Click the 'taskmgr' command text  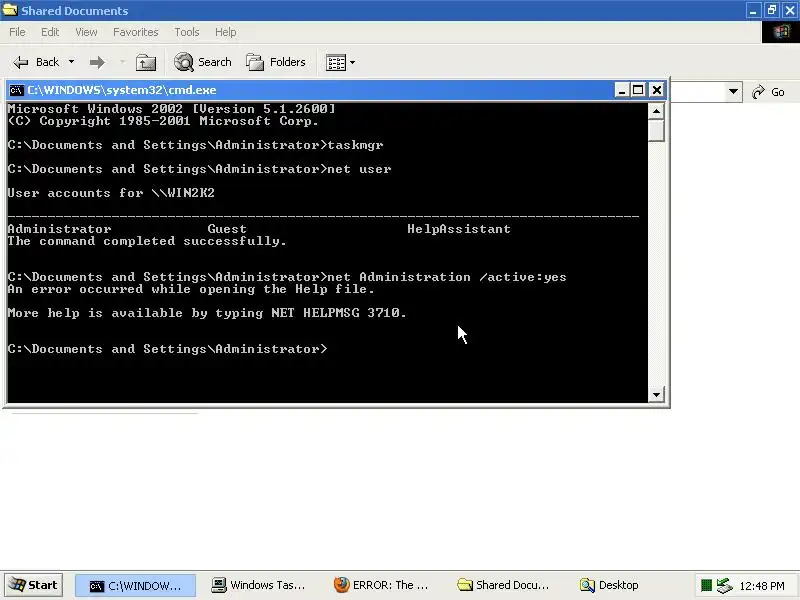(x=355, y=145)
